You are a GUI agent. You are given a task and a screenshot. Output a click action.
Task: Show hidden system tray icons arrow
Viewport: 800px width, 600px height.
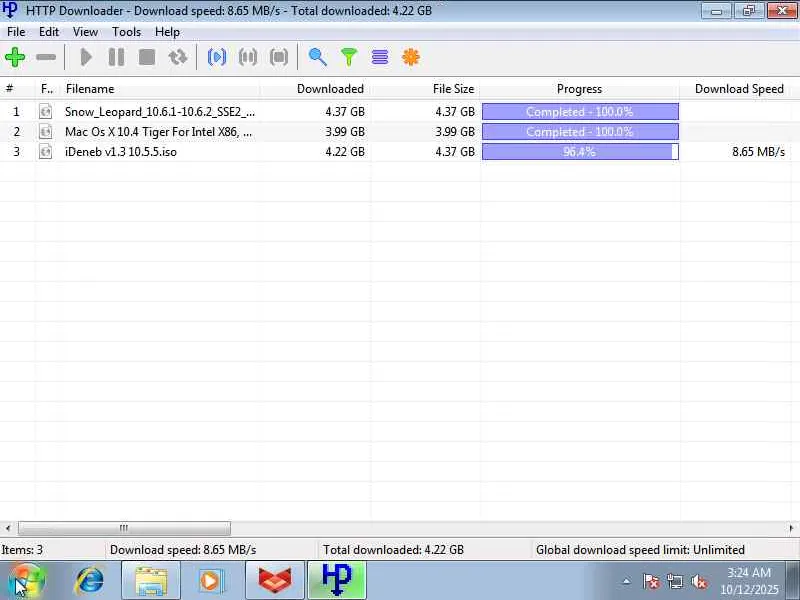(627, 581)
